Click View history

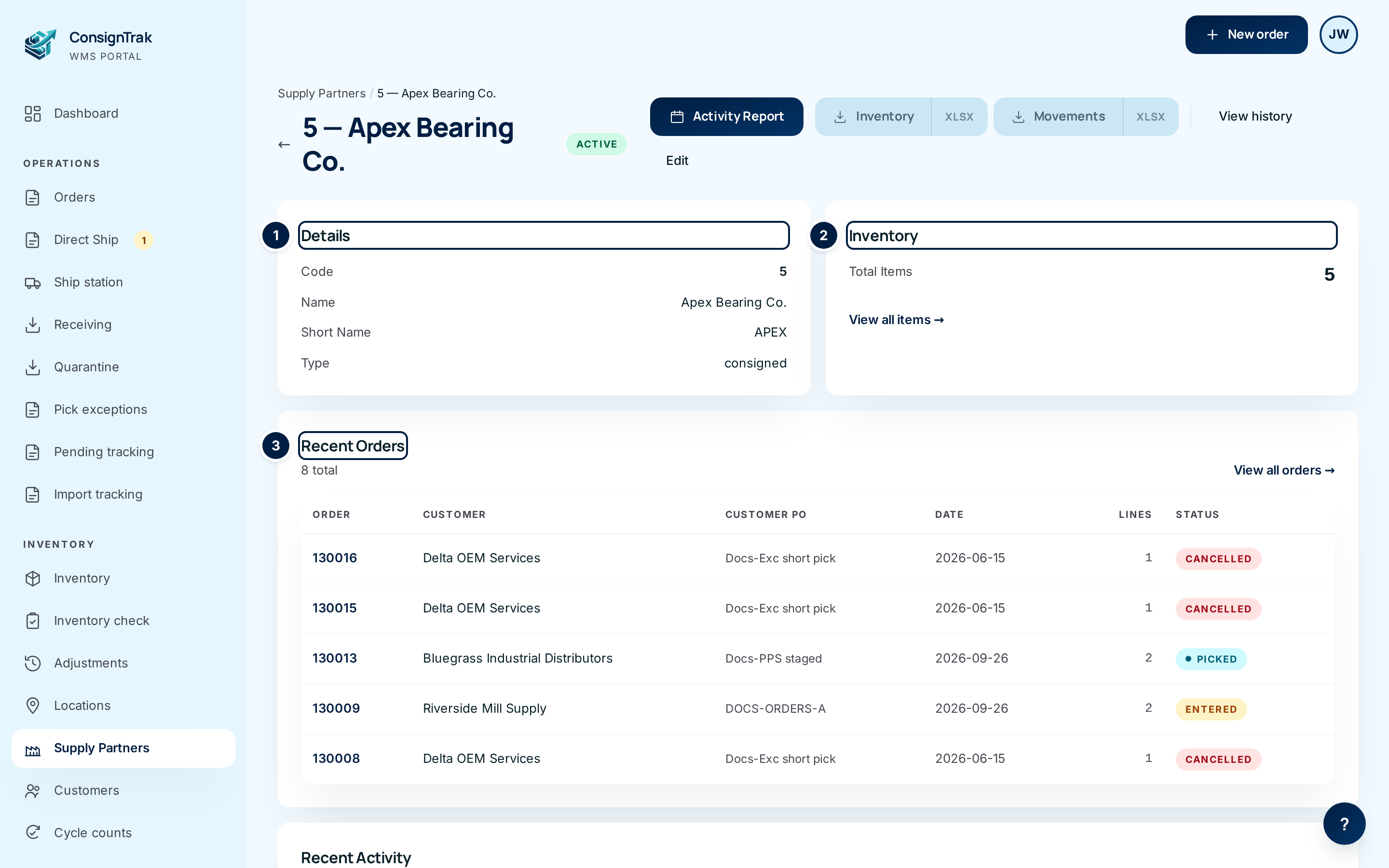point(1255,117)
